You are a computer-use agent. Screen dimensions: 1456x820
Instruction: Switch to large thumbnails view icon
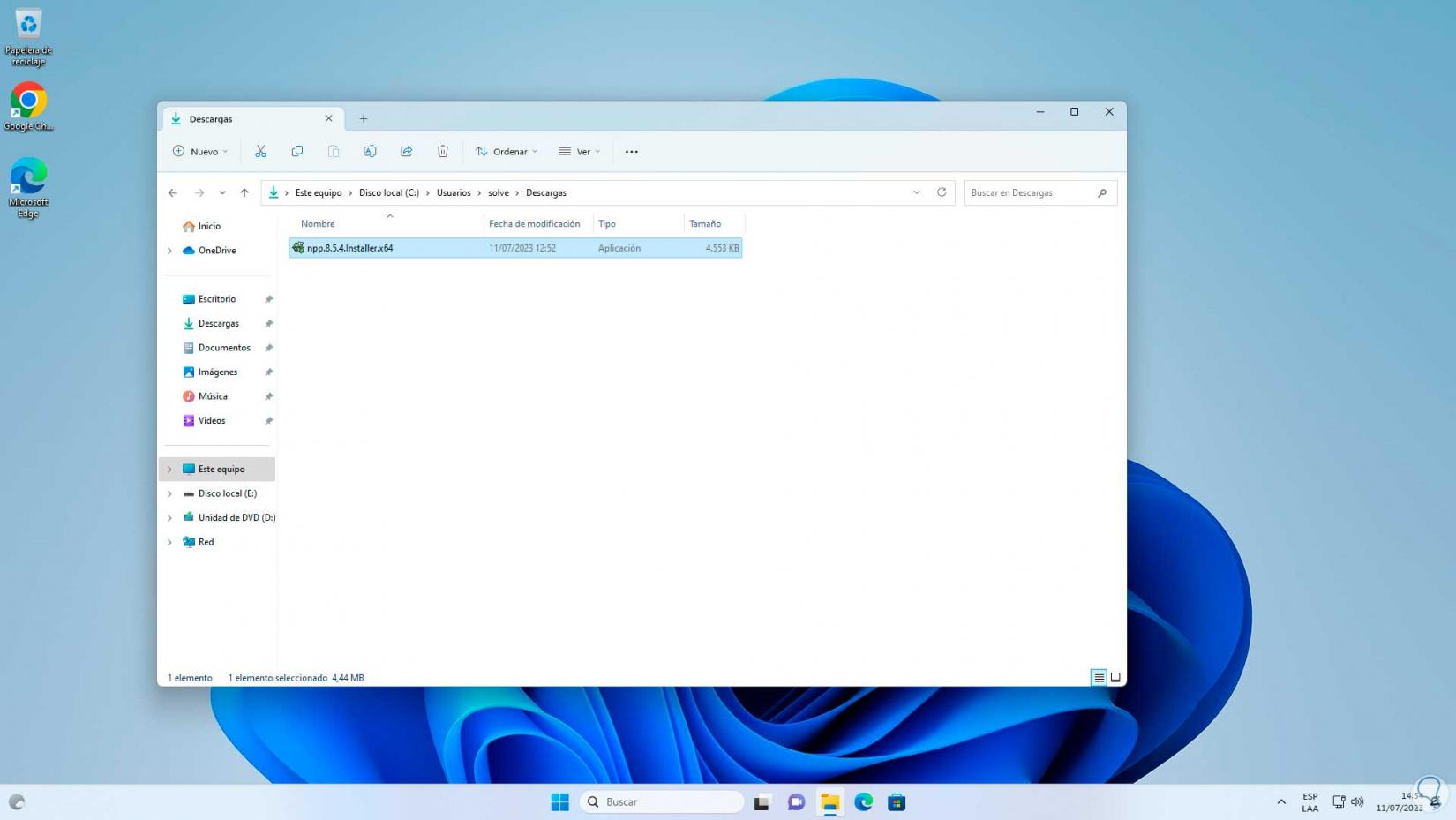coord(1115,678)
